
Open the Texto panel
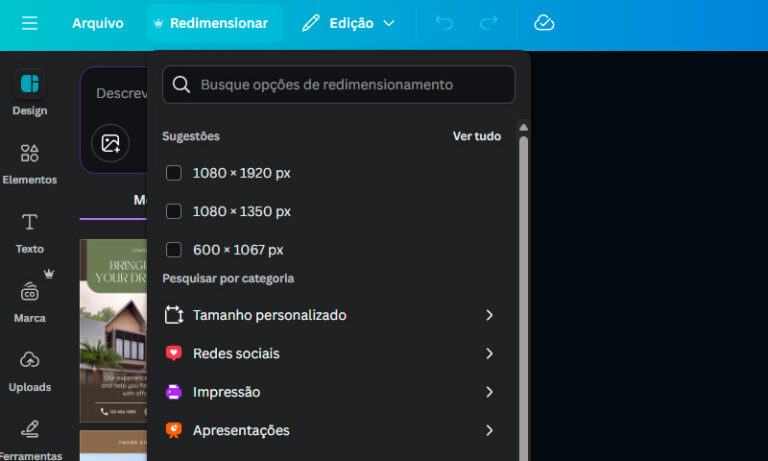pyautogui.click(x=30, y=234)
